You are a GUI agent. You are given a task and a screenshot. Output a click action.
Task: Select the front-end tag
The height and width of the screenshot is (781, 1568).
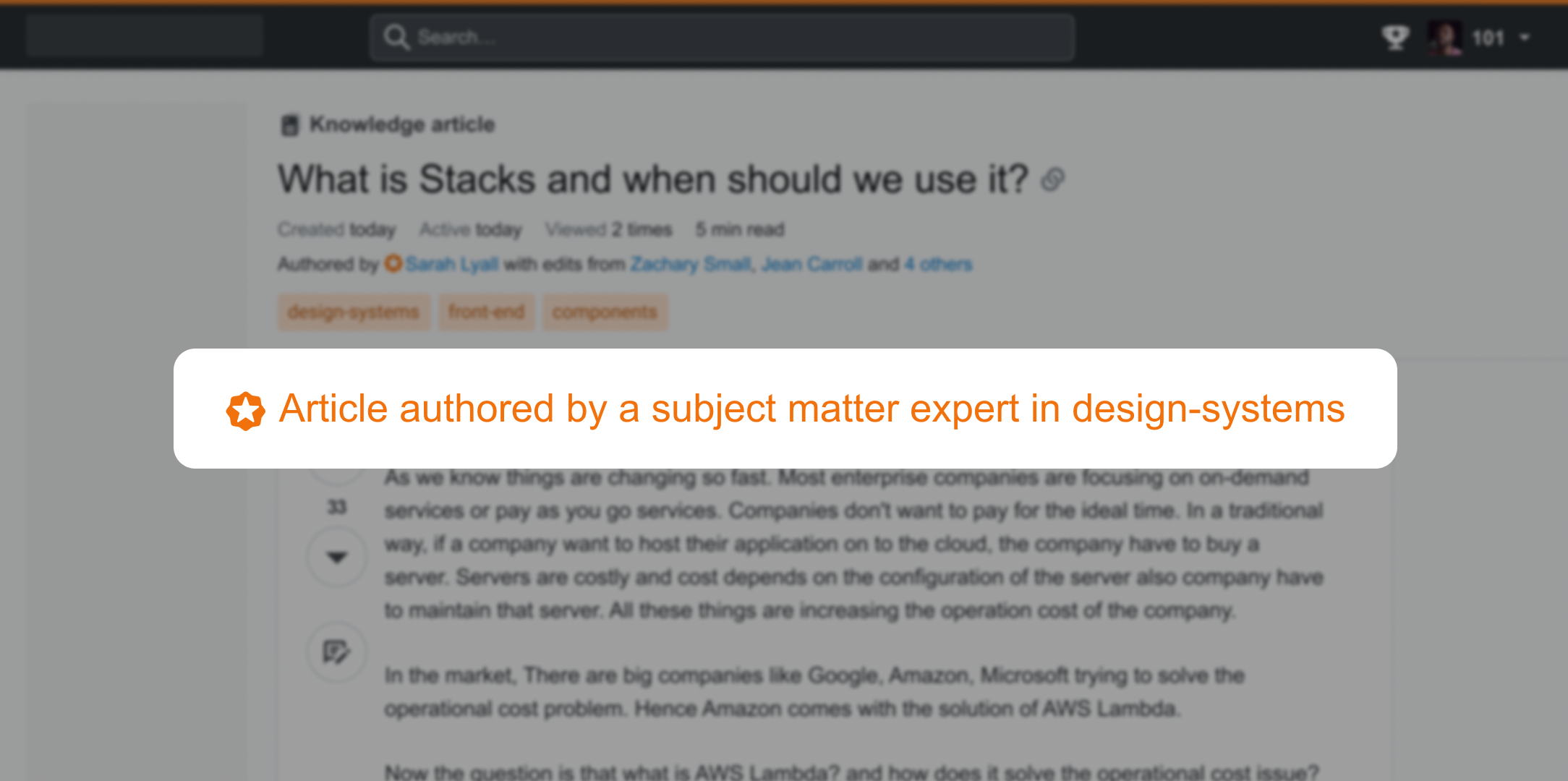pos(486,312)
